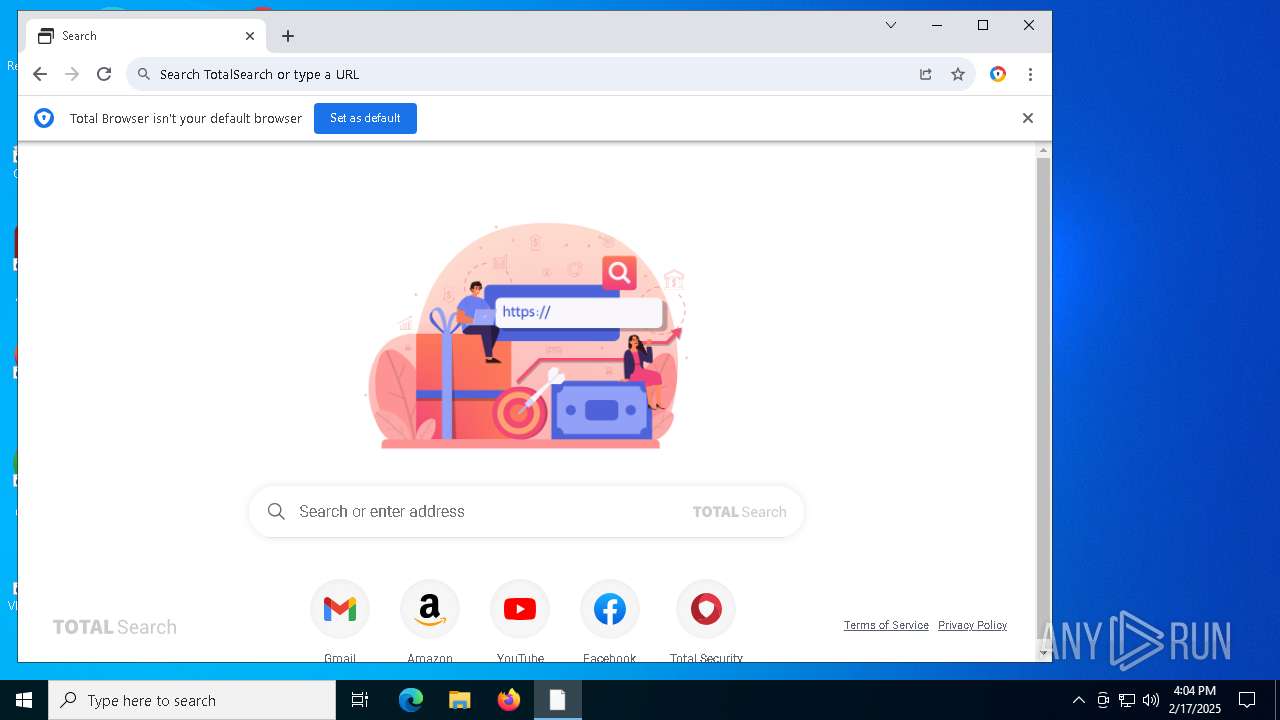Bookmark this page with the star
The height and width of the screenshot is (720, 1280).
958,74
